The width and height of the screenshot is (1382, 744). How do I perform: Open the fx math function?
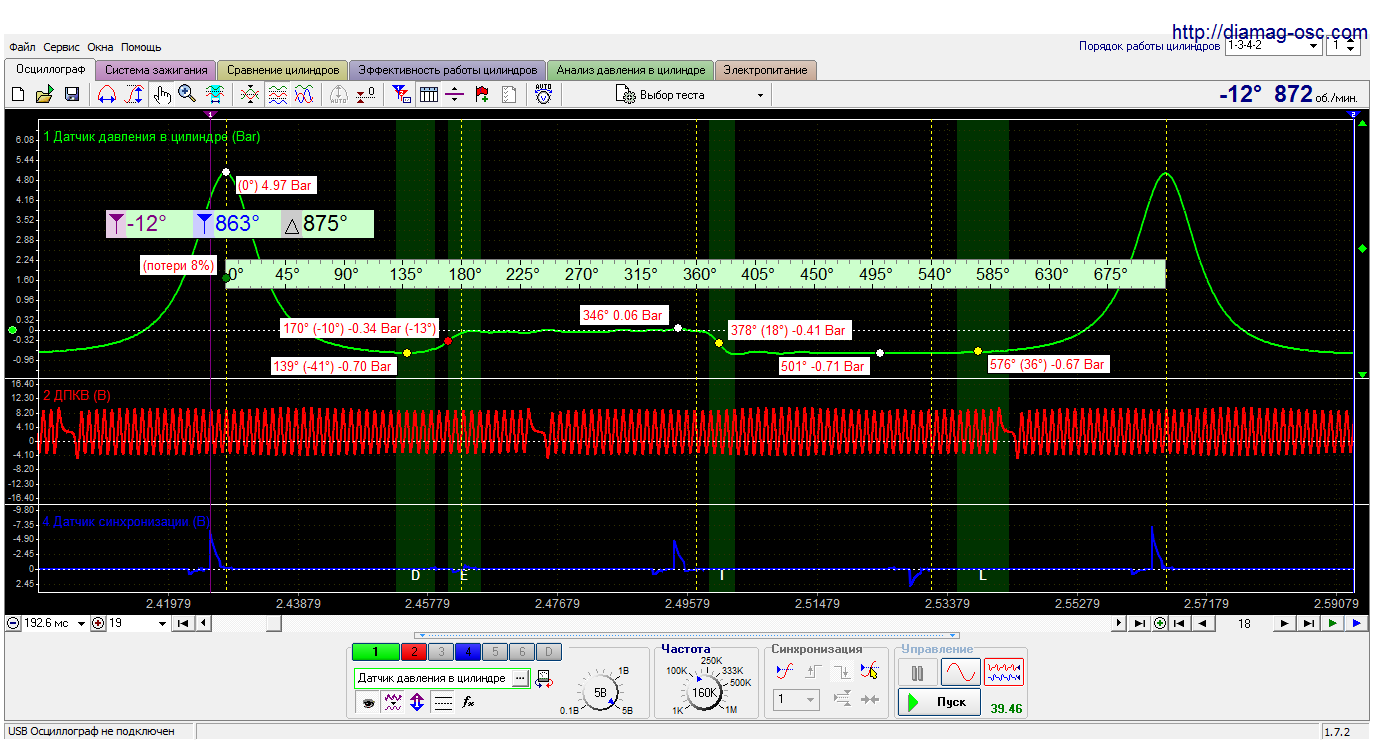click(x=468, y=704)
